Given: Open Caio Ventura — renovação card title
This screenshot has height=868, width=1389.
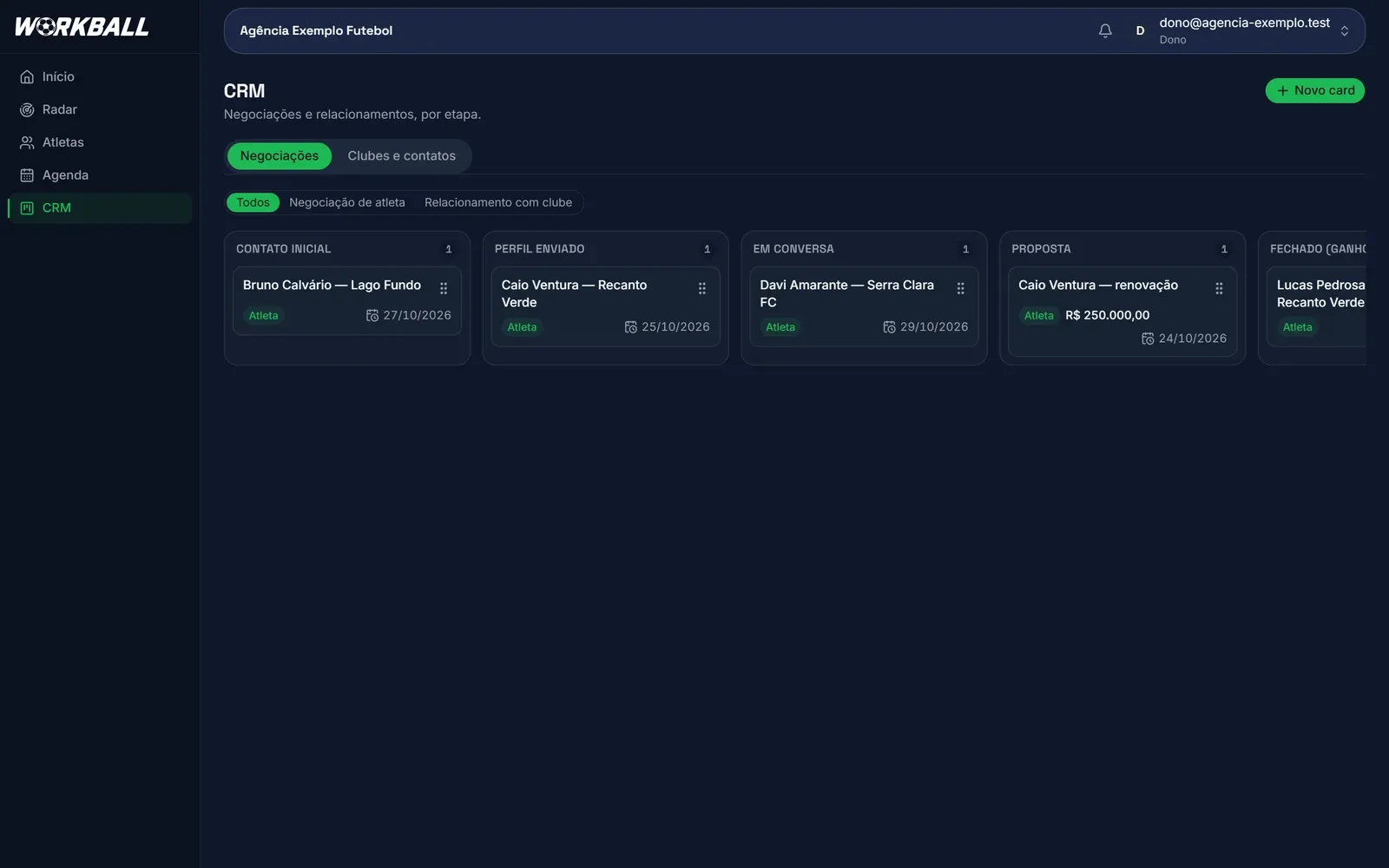Looking at the screenshot, I should 1098,285.
